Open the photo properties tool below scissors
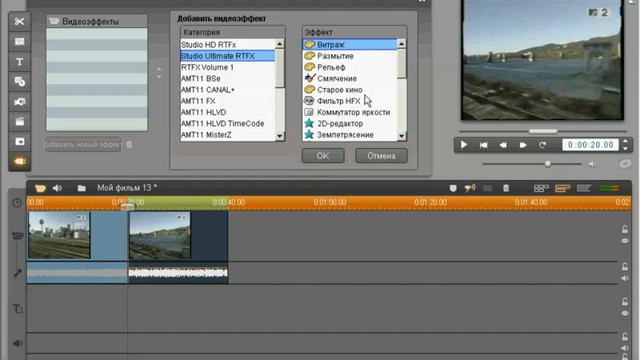640x360 pixels. 19,41
